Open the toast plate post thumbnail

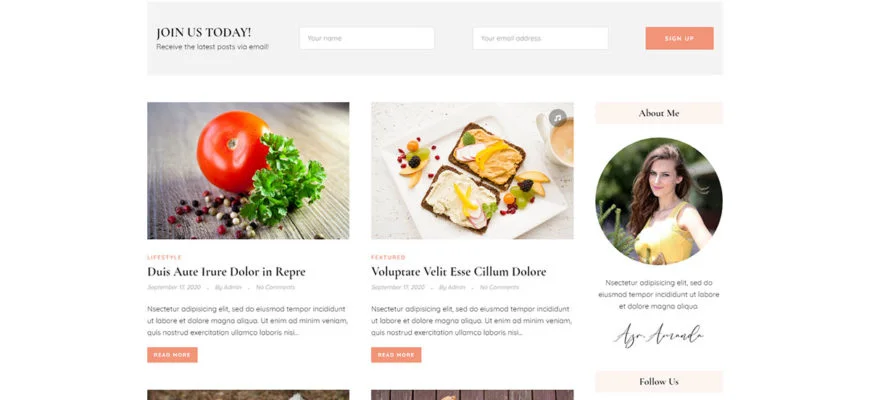tap(472, 170)
